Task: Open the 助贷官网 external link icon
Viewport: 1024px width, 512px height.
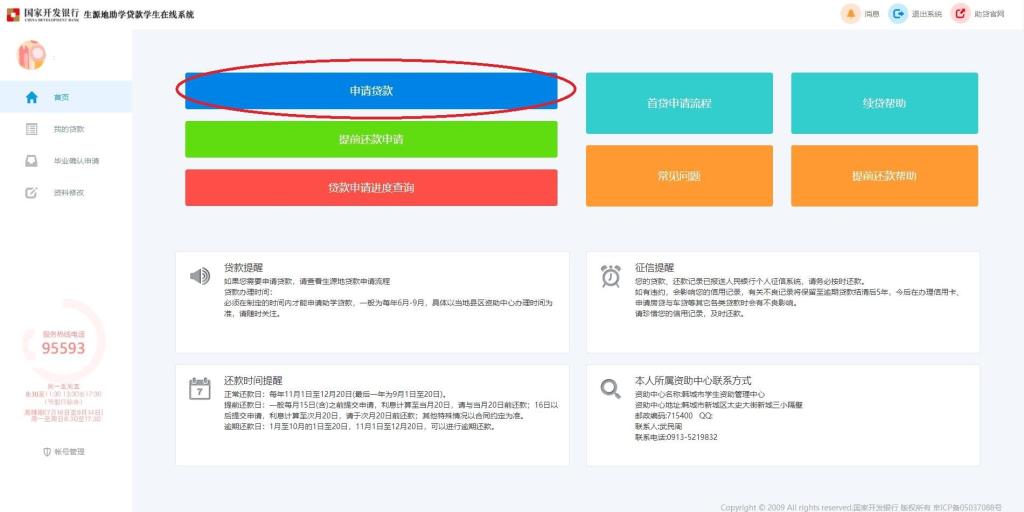Action: [x=960, y=14]
